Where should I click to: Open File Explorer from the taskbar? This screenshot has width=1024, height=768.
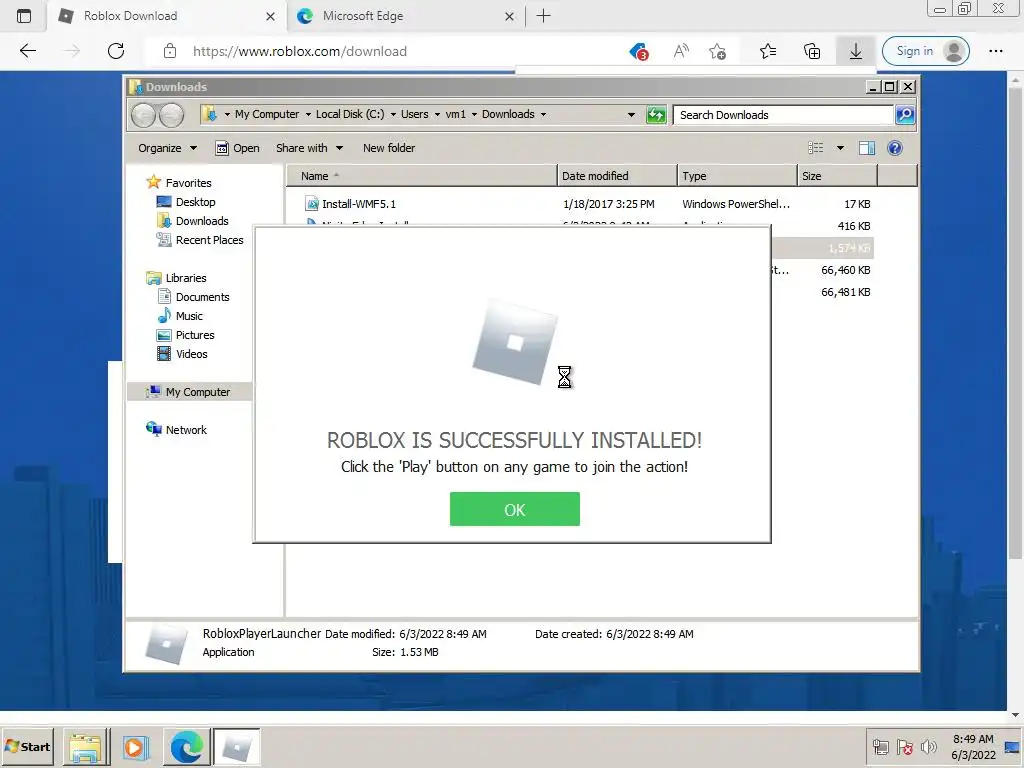[x=86, y=747]
